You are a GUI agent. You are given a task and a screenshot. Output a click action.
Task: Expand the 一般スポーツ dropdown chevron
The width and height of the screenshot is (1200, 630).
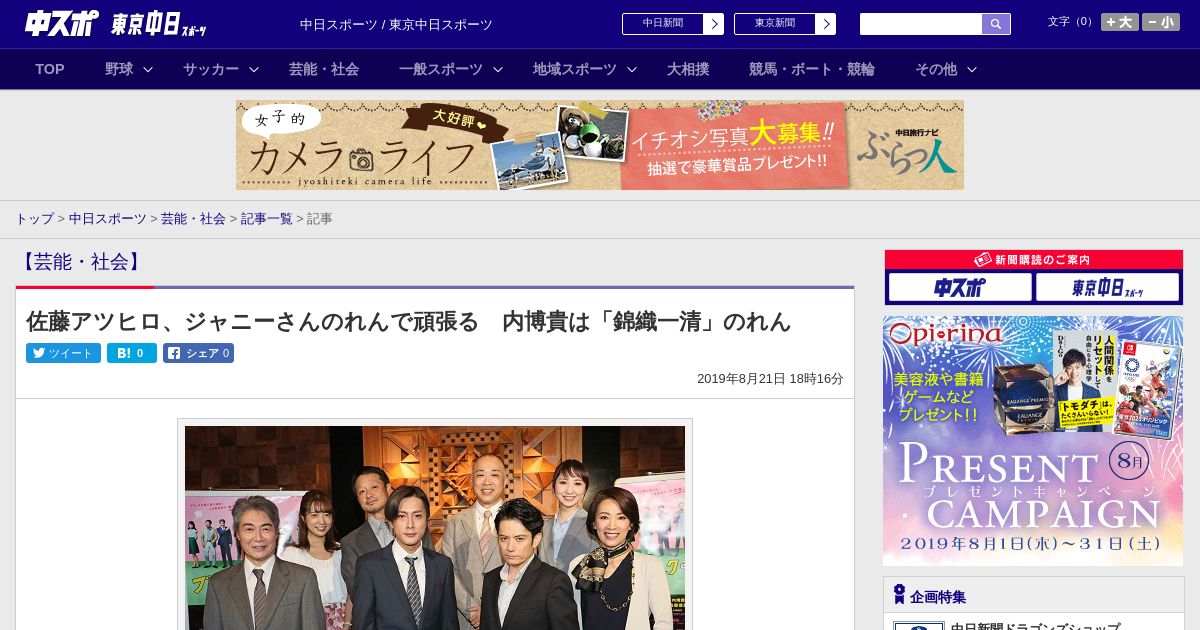point(497,70)
